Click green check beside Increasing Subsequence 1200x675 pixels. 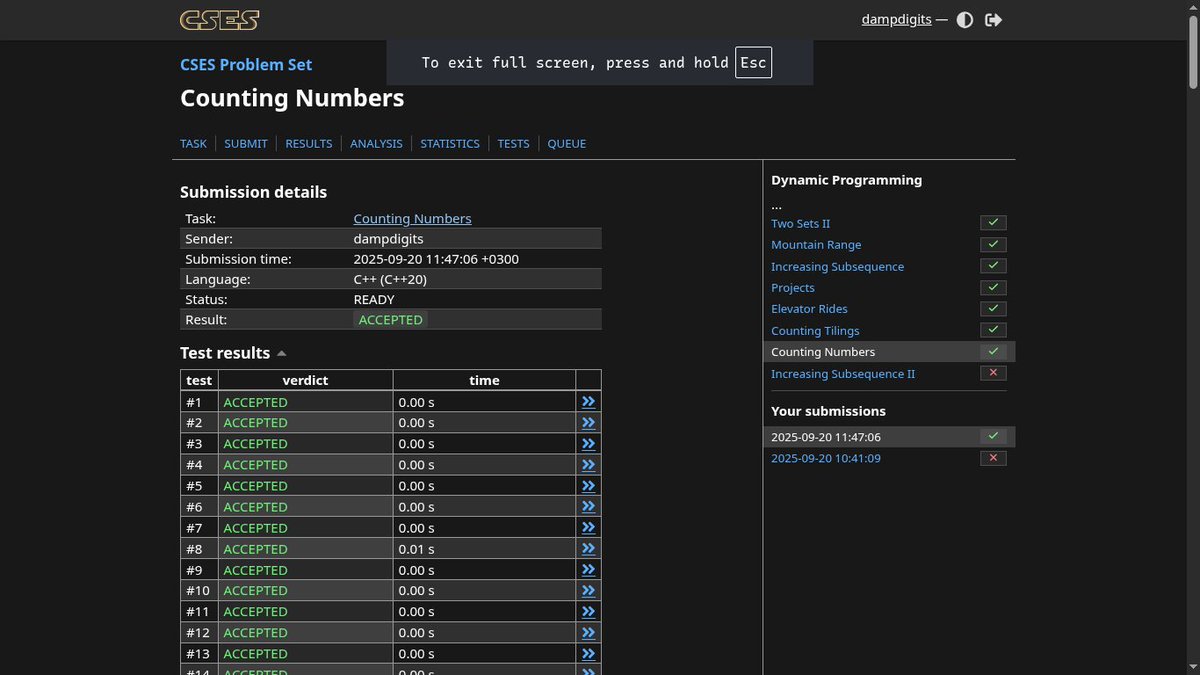pos(993,266)
